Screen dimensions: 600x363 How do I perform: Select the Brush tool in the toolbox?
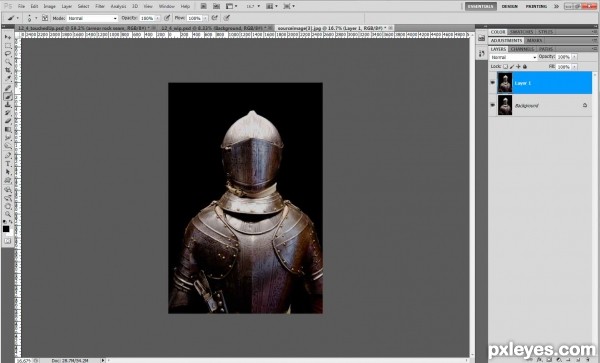coord(8,97)
